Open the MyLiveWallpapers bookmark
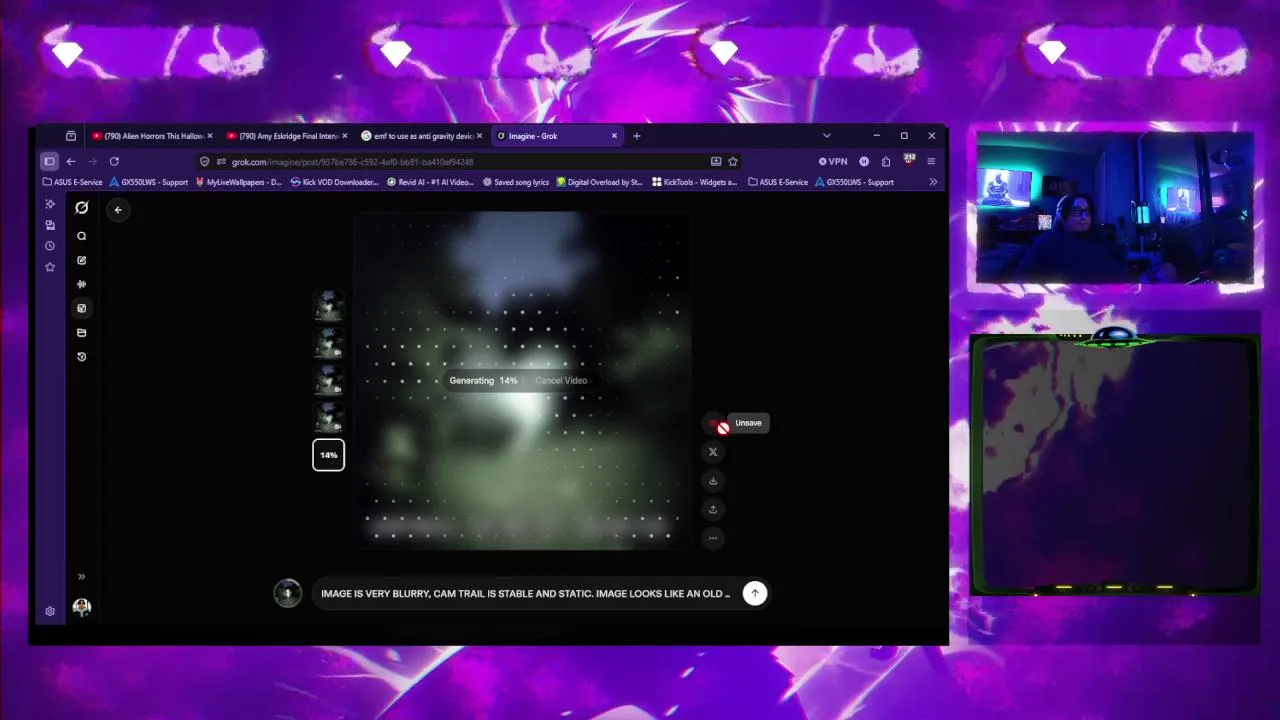Image resolution: width=1280 pixels, height=720 pixels. pyautogui.click(x=239, y=182)
